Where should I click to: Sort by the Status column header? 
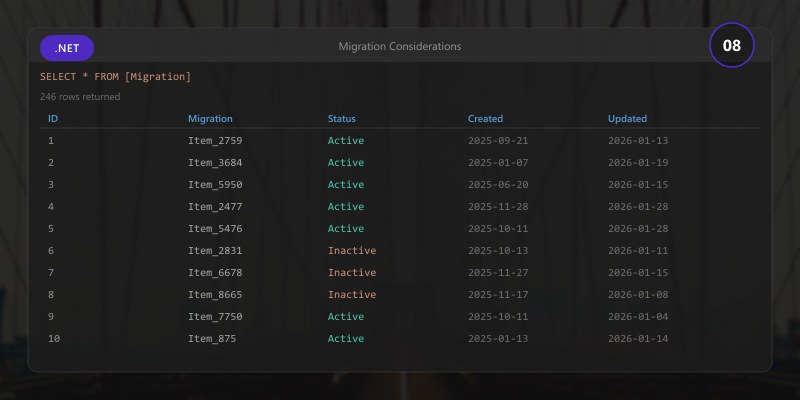point(342,118)
